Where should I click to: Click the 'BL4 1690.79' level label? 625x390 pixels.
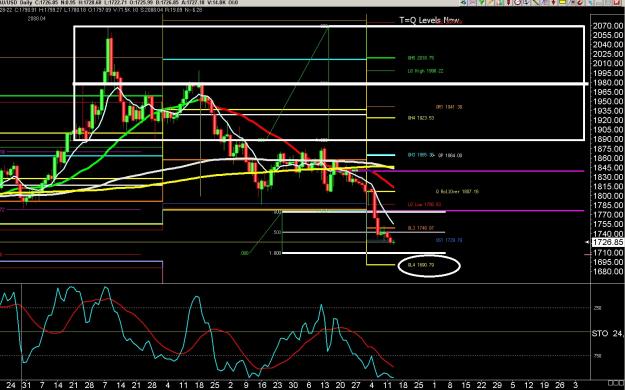[421, 265]
